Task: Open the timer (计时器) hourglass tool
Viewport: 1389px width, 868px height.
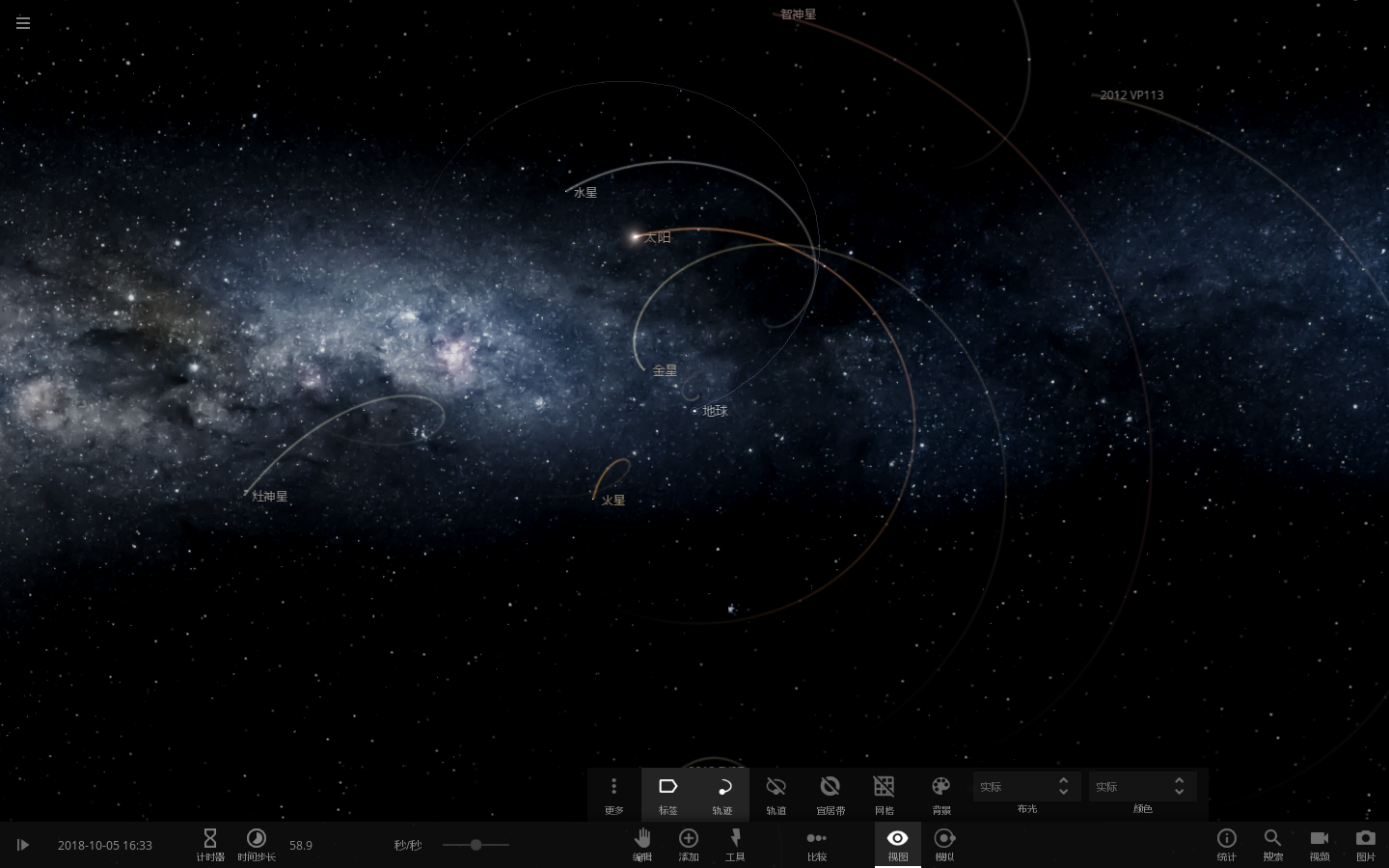Action: [x=210, y=844]
